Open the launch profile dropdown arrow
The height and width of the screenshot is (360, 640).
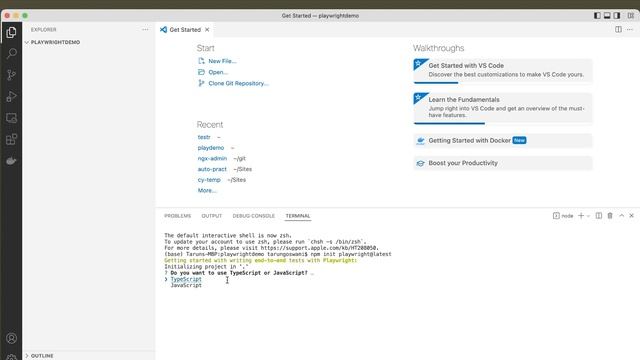pyautogui.click(x=588, y=216)
